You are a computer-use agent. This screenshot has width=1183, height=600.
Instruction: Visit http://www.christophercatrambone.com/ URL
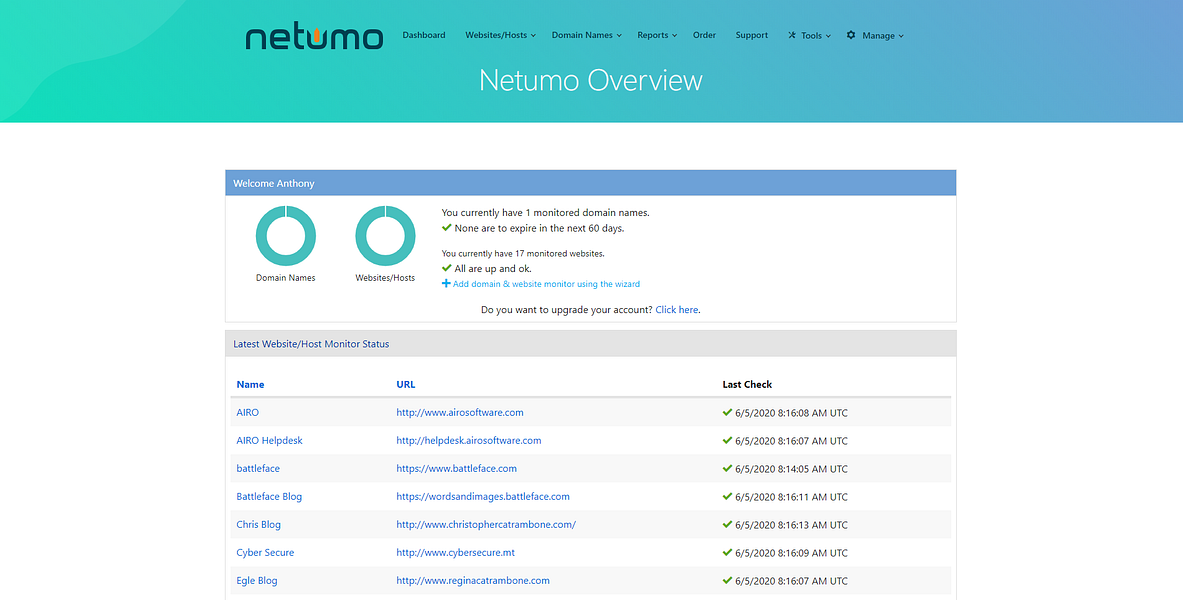click(486, 524)
